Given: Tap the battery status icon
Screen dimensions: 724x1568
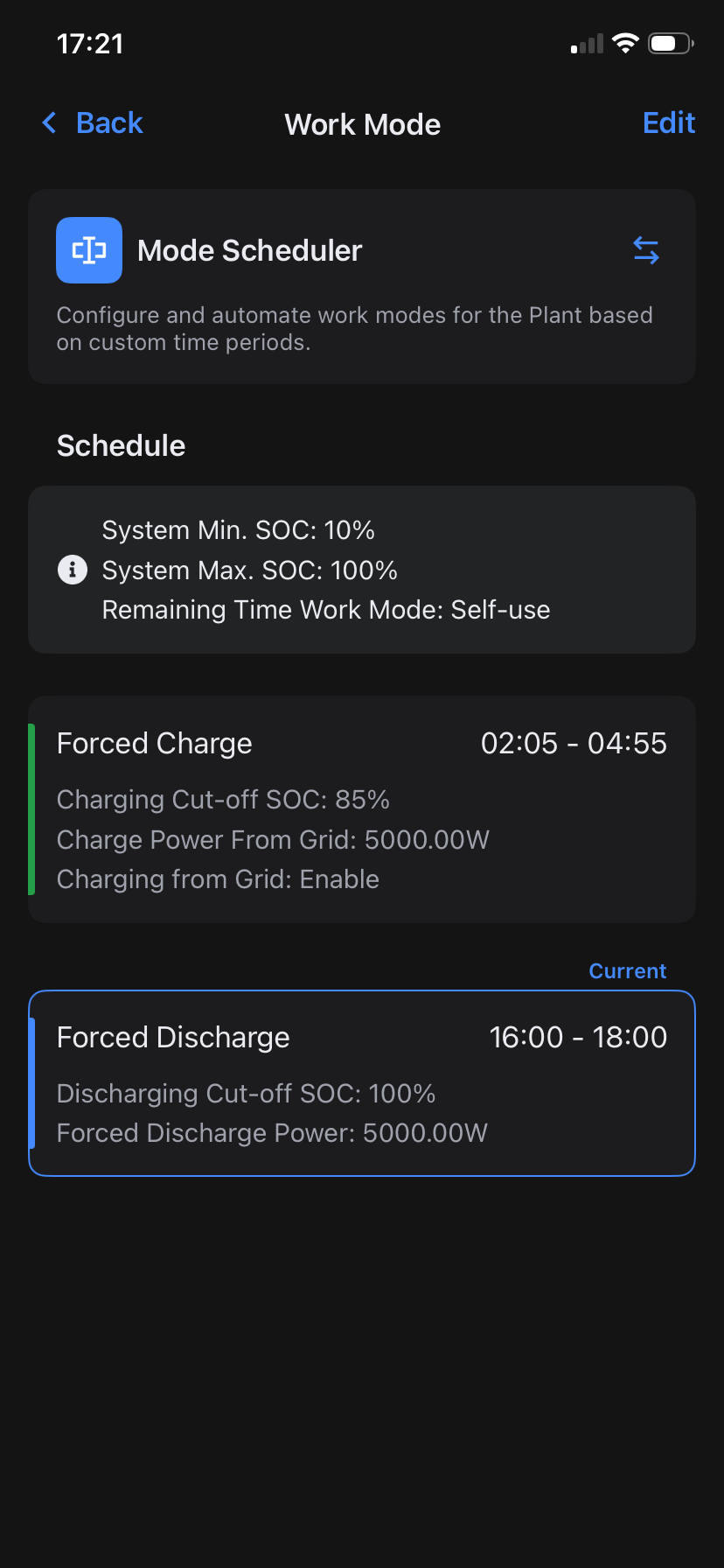Looking at the screenshot, I should click(670, 44).
